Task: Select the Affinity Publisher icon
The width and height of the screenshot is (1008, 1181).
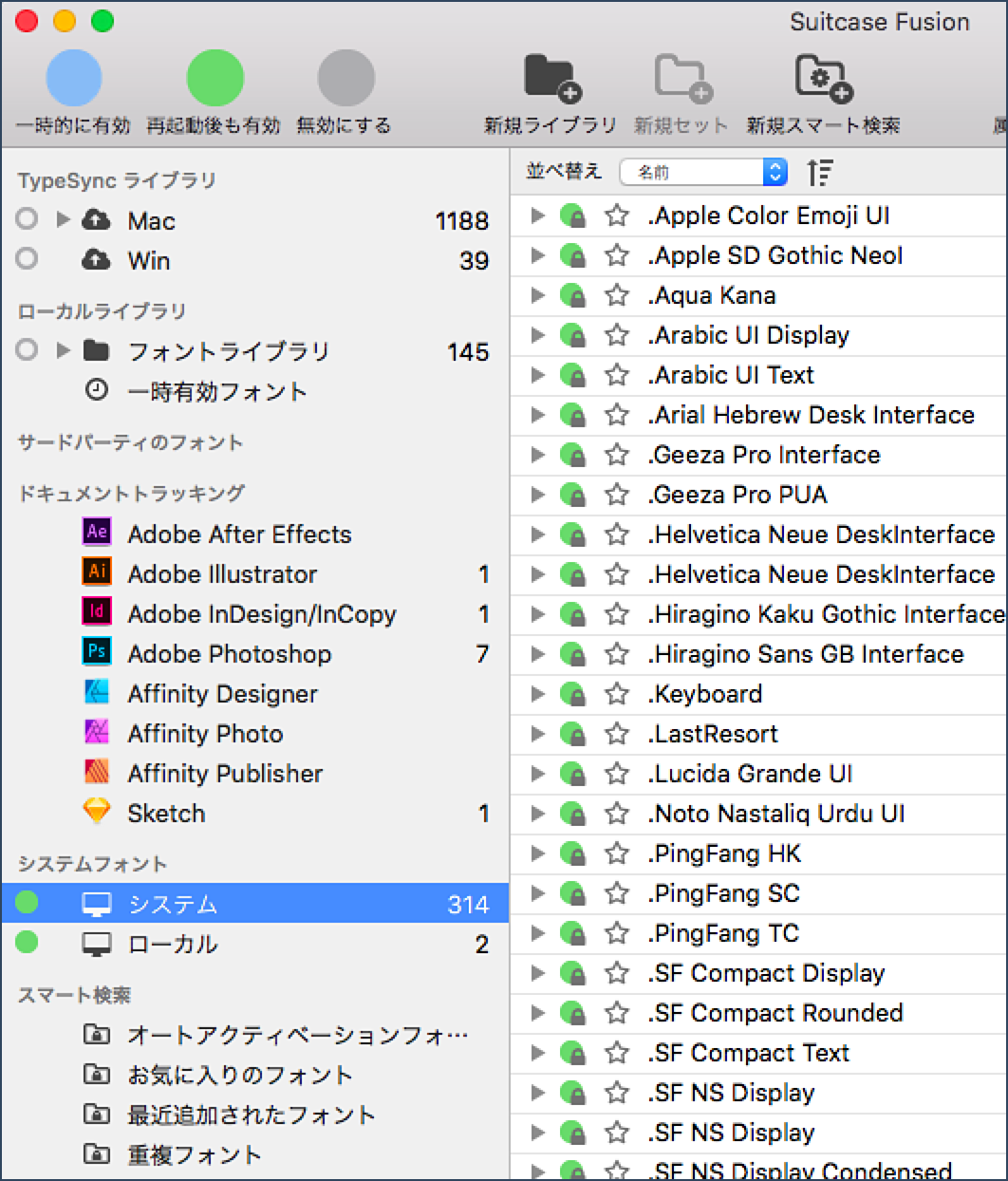Action: 97,772
